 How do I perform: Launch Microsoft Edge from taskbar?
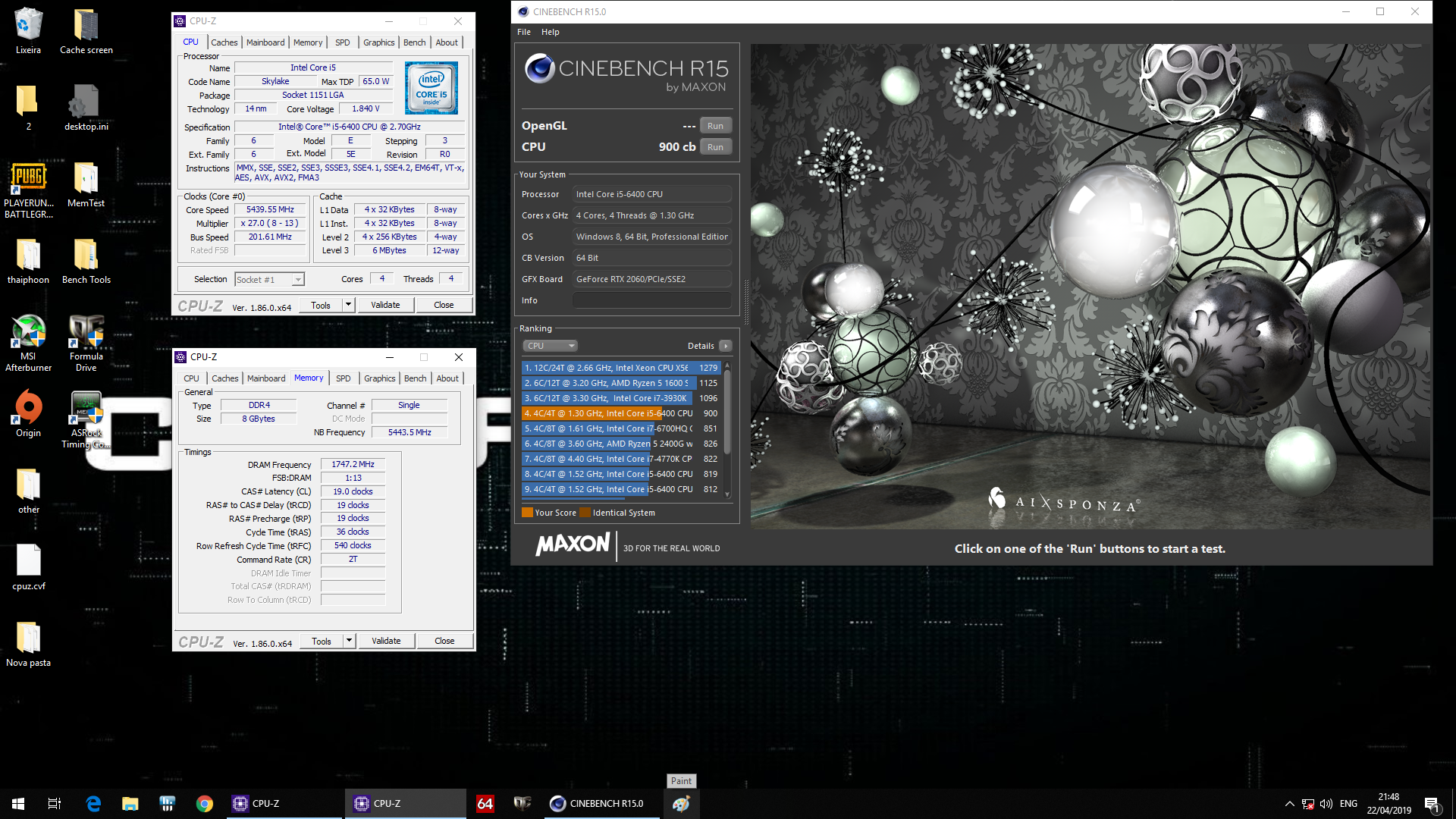pyautogui.click(x=93, y=804)
